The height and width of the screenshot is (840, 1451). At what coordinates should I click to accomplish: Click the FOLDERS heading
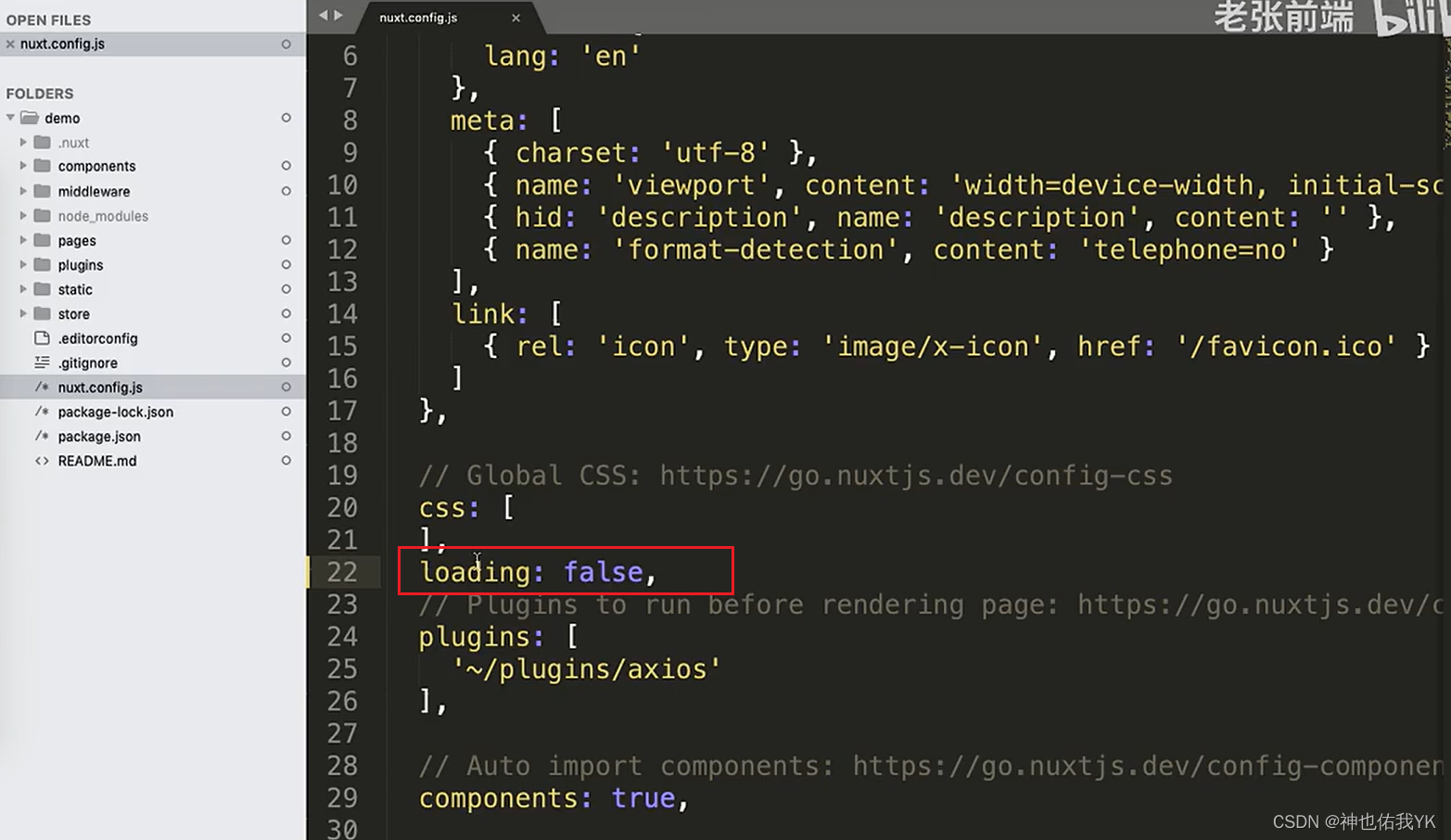pos(39,94)
